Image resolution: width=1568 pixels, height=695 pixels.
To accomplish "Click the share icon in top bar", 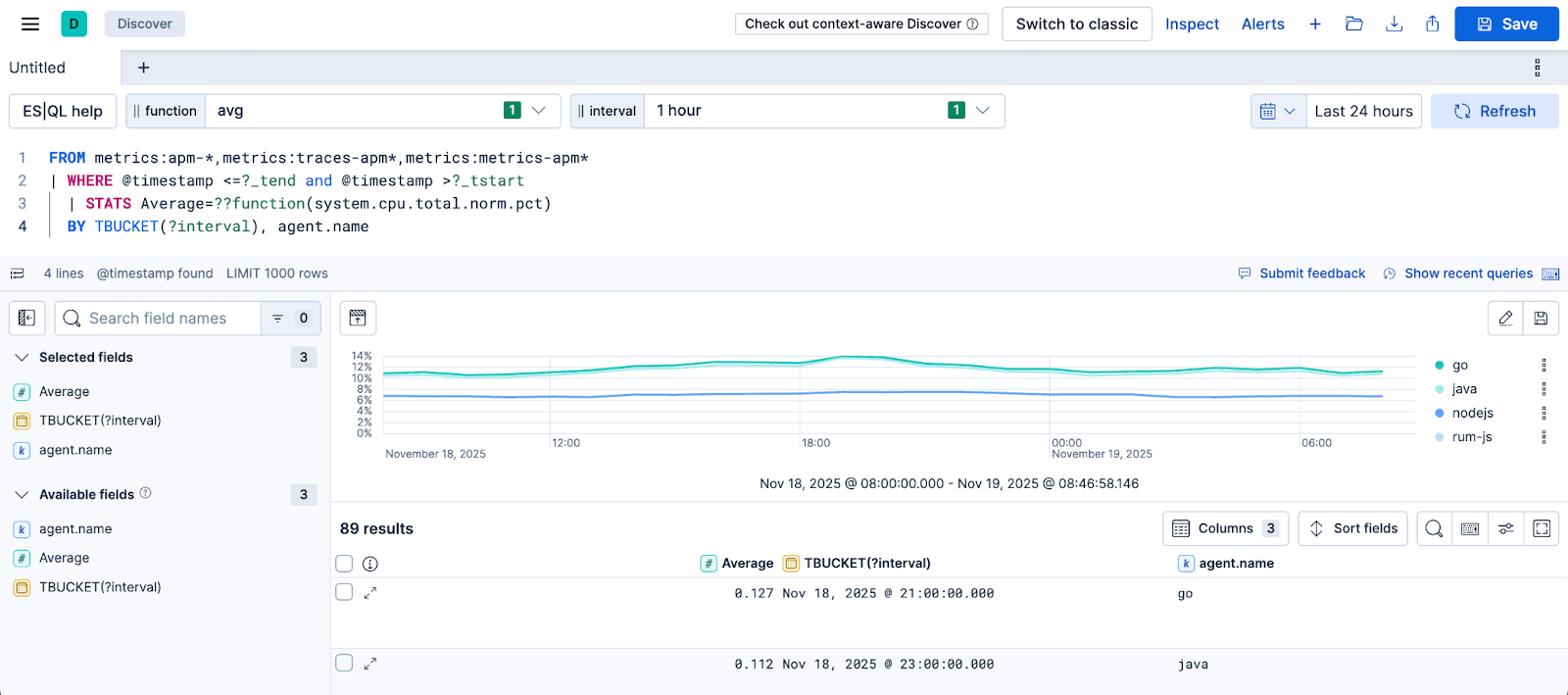I will click(1432, 24).
